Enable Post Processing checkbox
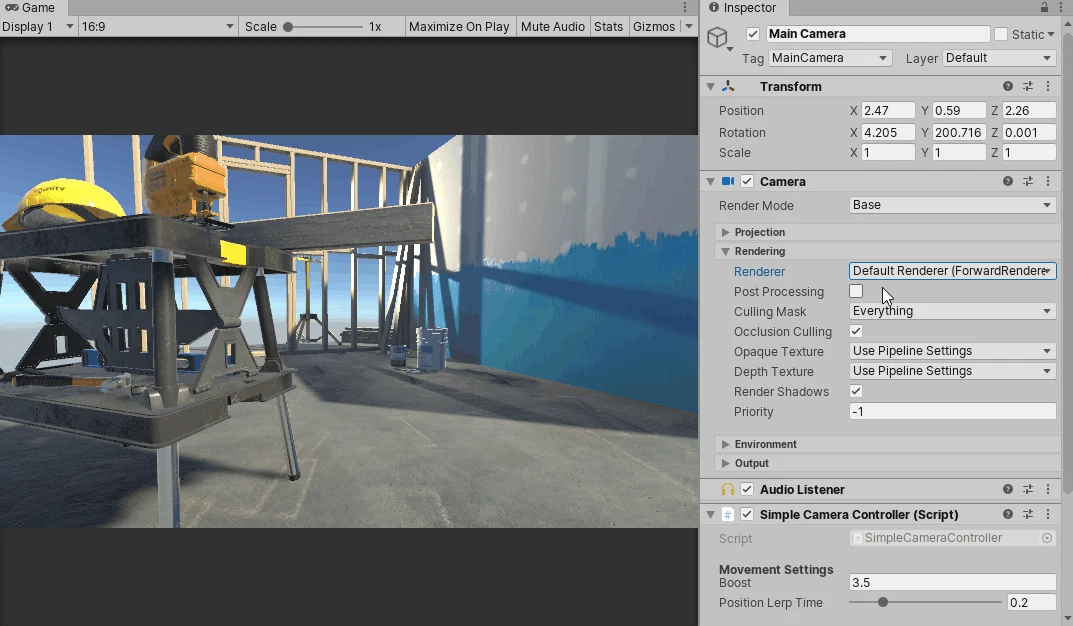Viewport: 1073px width, 626px height. click(x=856, y=291)
